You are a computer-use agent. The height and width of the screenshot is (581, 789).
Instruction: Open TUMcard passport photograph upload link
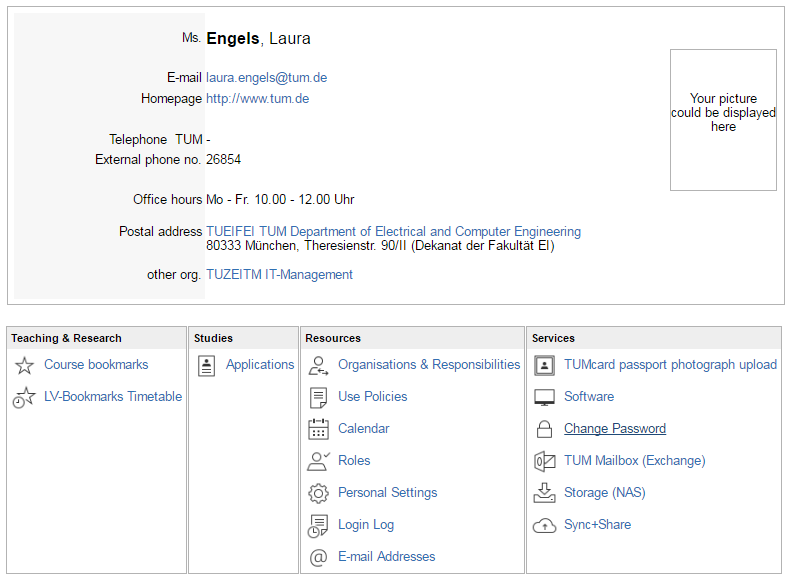click(670, 365)
